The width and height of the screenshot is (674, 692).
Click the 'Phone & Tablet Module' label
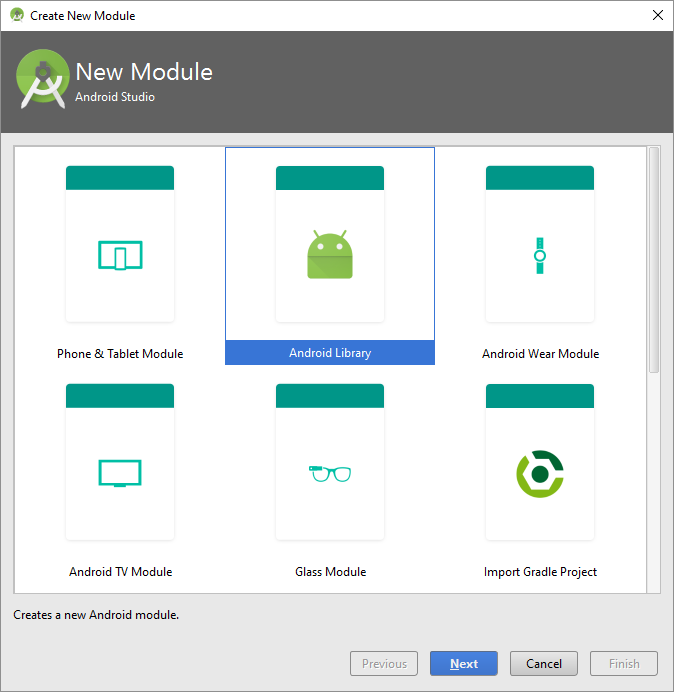coord(120,354)
